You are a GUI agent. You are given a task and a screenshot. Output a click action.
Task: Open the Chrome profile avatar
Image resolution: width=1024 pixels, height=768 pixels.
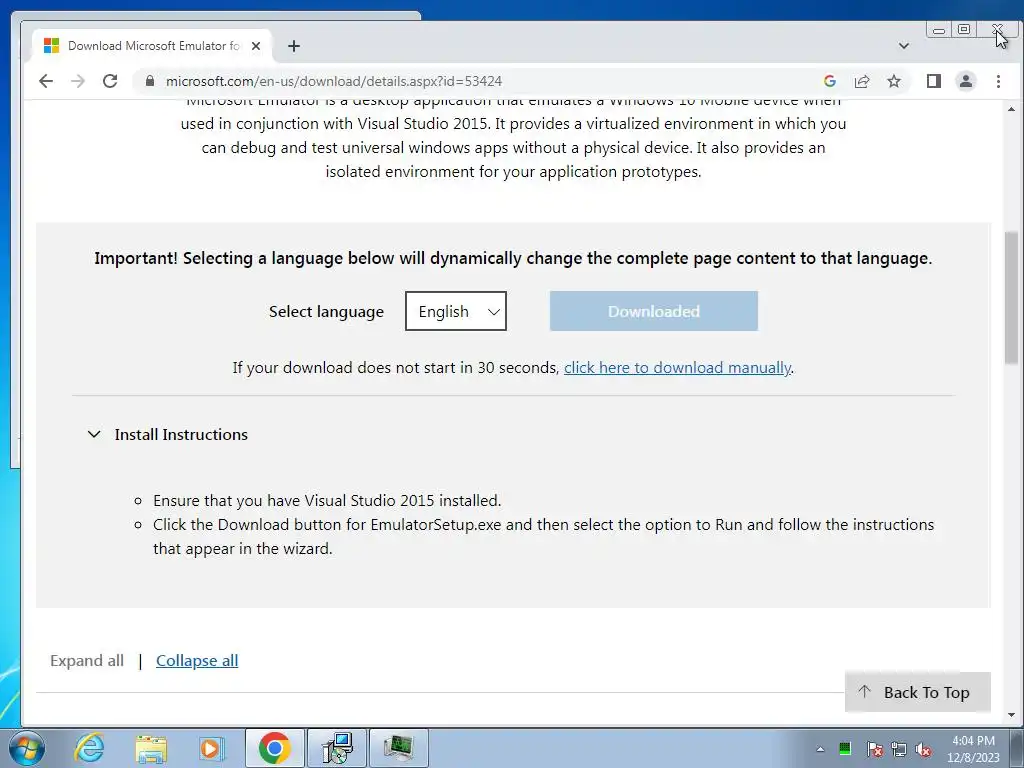pos(966,81)
